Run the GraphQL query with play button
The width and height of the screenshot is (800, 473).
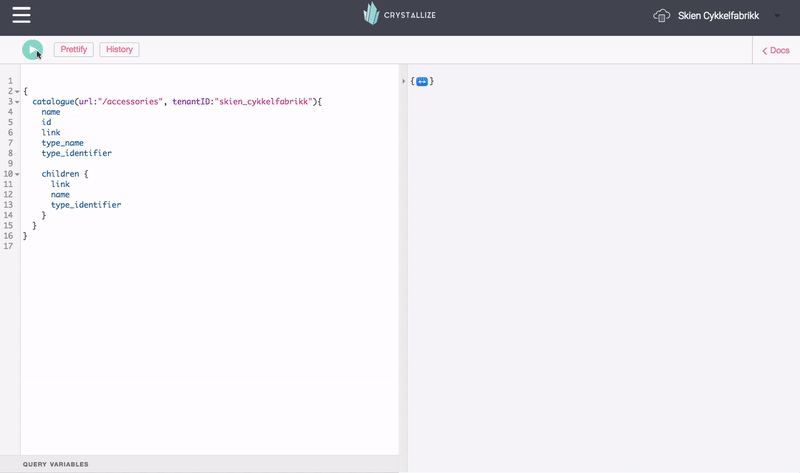tap(32, 49)
